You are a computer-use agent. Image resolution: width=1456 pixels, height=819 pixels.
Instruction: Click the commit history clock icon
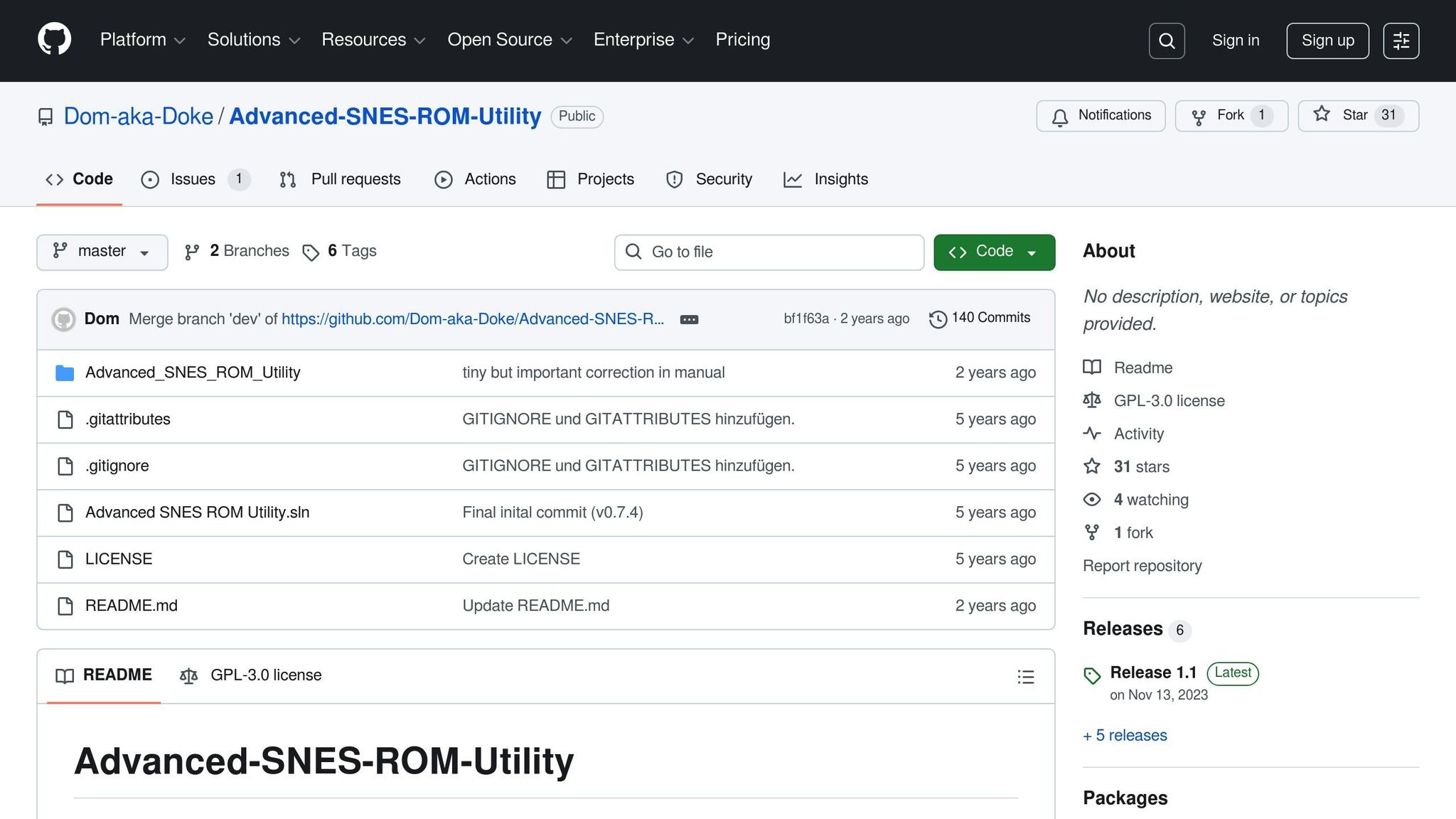938,319
